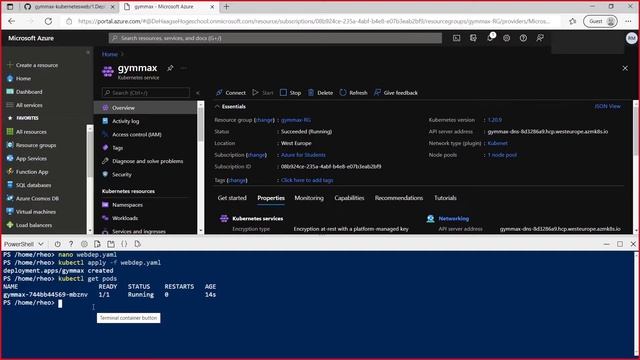The image size is (640, 360).
Task: Restart Cloud Shell power icon
Action: point(58,244)
